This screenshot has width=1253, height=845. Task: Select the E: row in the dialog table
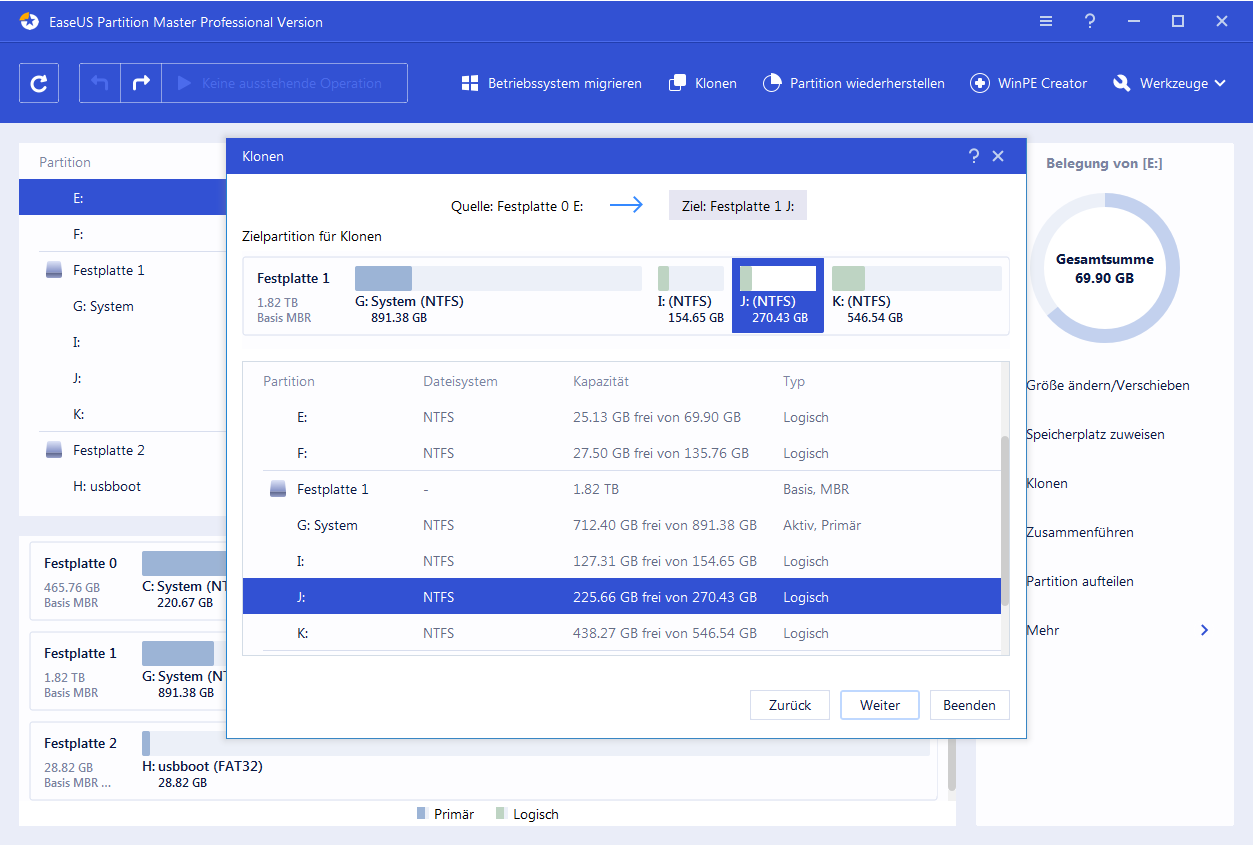click(622, 417)
